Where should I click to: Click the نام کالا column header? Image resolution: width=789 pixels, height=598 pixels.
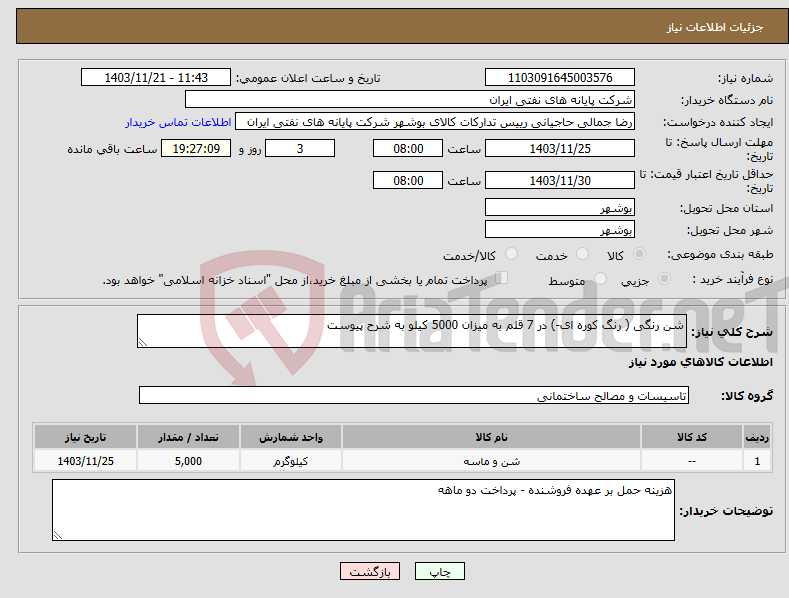click(x=491, y=437)
